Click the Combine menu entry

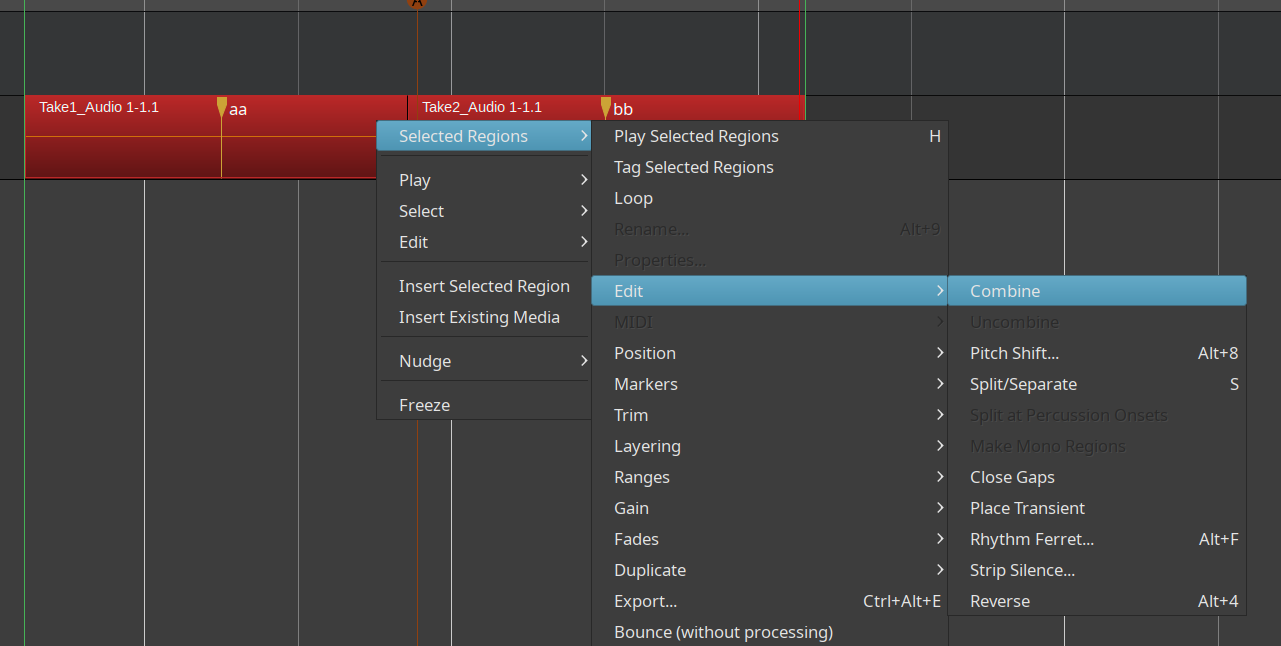pyautogui.click(x=1005, y=291)
